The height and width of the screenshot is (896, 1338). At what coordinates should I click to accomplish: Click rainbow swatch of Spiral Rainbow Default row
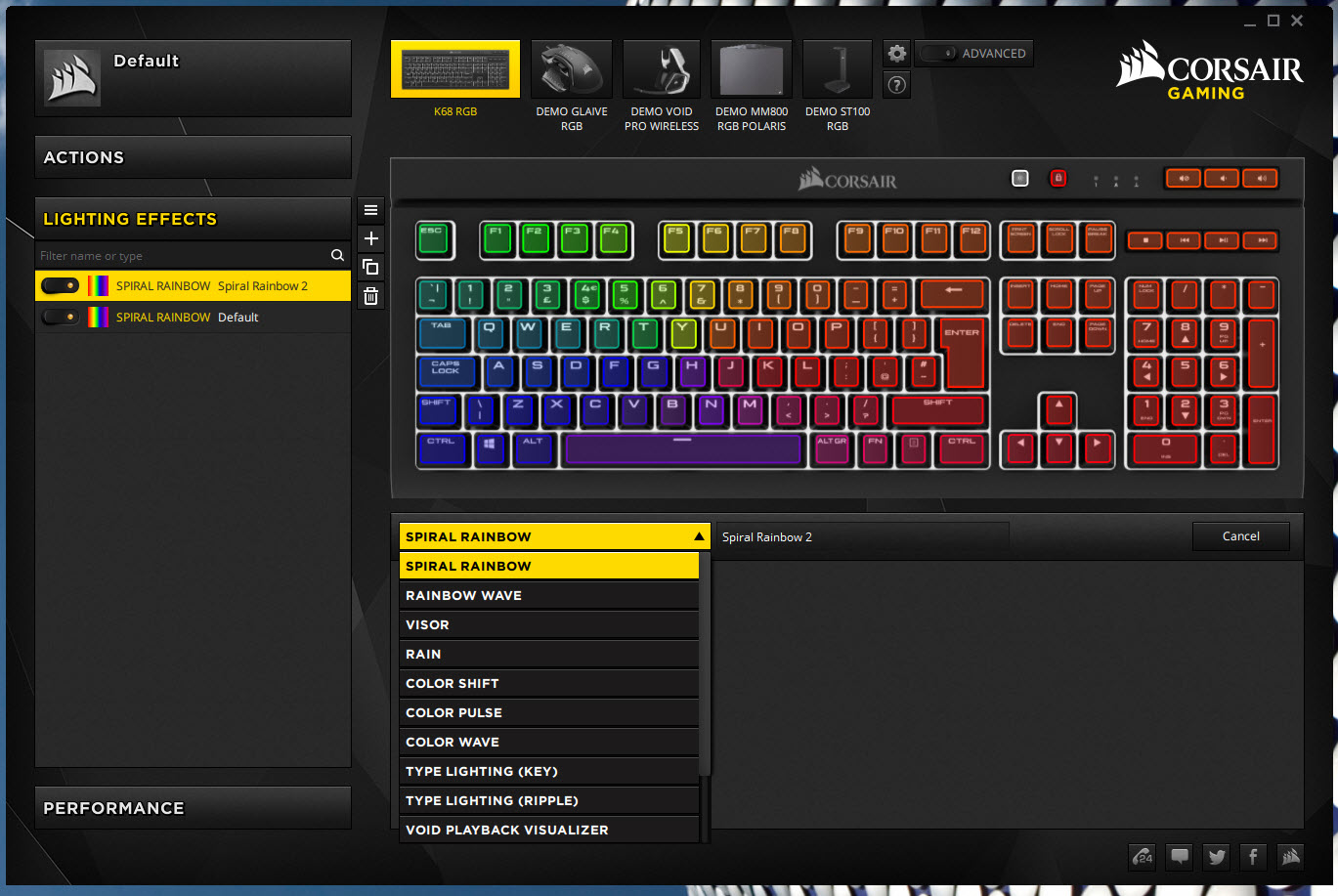coord(98,317)
